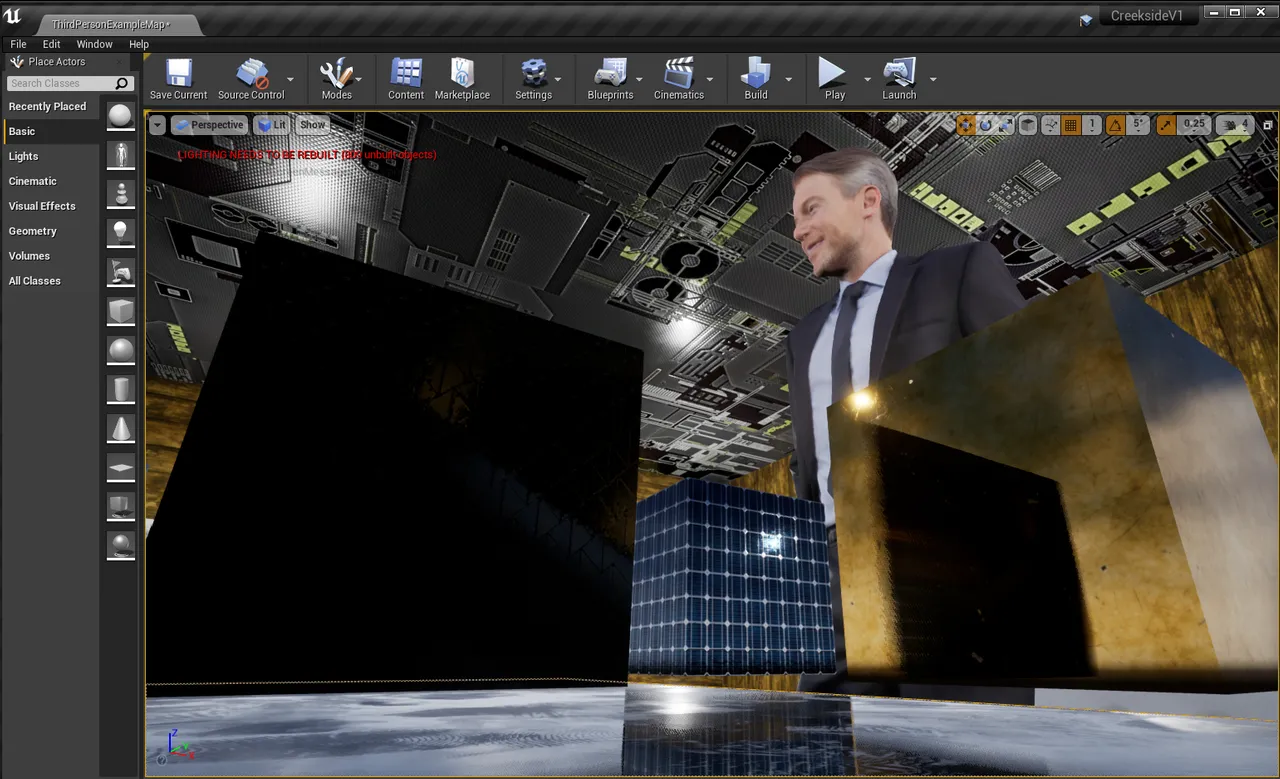Open the Window menu

coord(95,44)
